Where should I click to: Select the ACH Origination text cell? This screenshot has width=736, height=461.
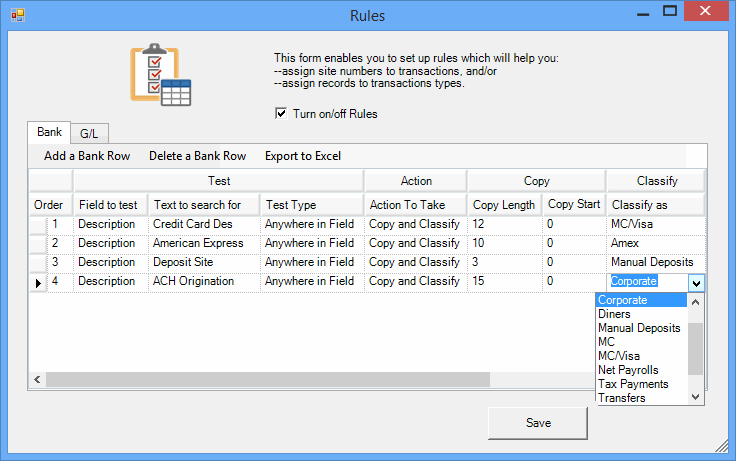[203, 282]
